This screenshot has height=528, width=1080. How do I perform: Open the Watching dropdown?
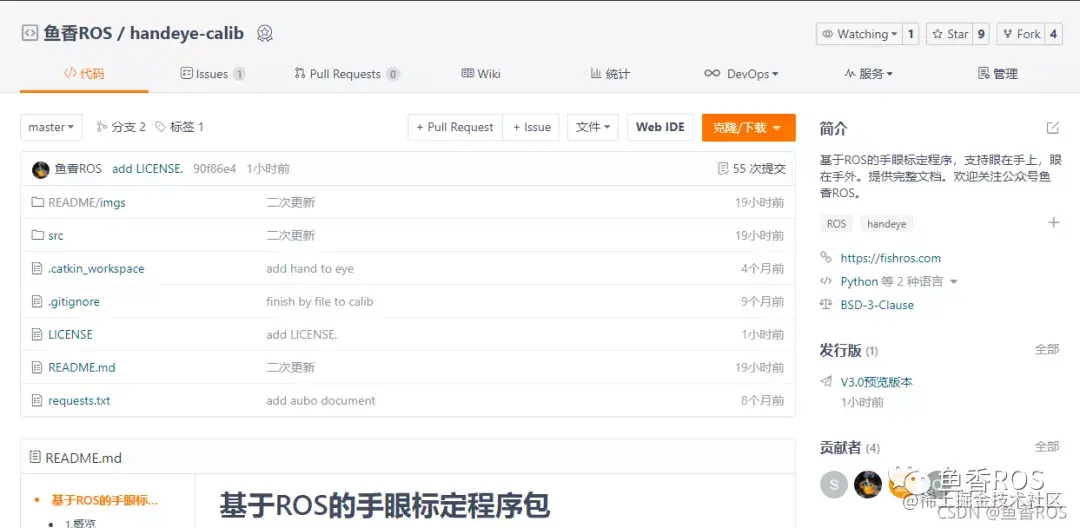(860, 34)
